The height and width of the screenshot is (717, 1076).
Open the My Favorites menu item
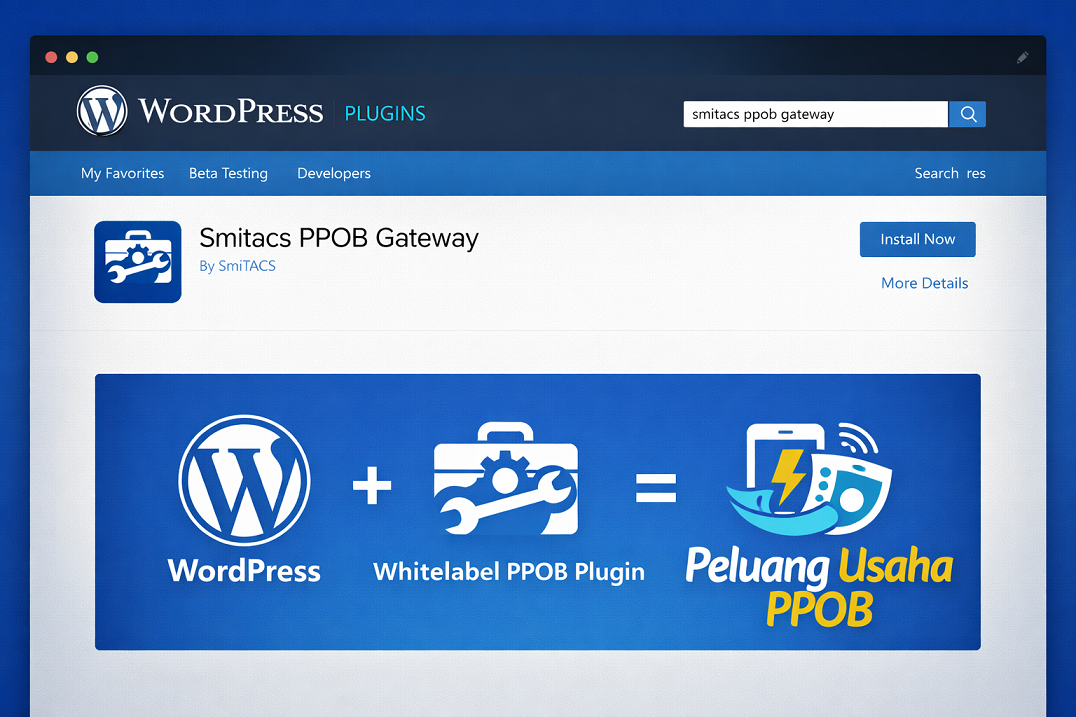pyautogui.click(x=122, y=173)
